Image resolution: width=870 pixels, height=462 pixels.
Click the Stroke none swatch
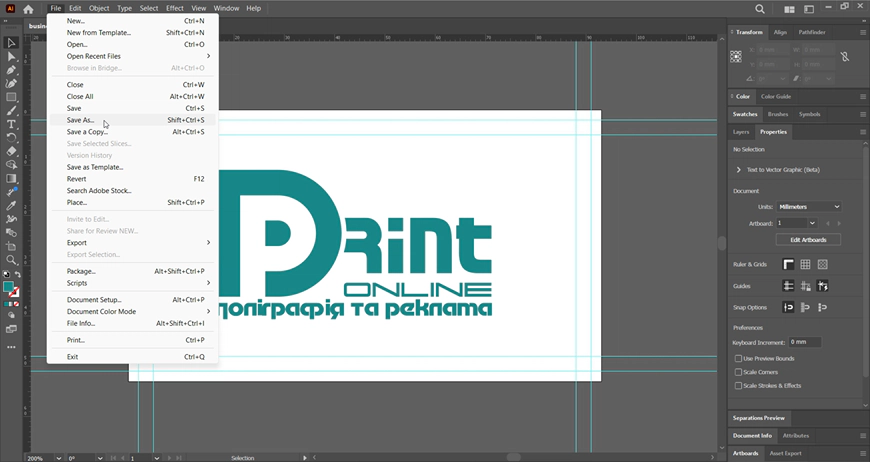[x=14, y=292]
